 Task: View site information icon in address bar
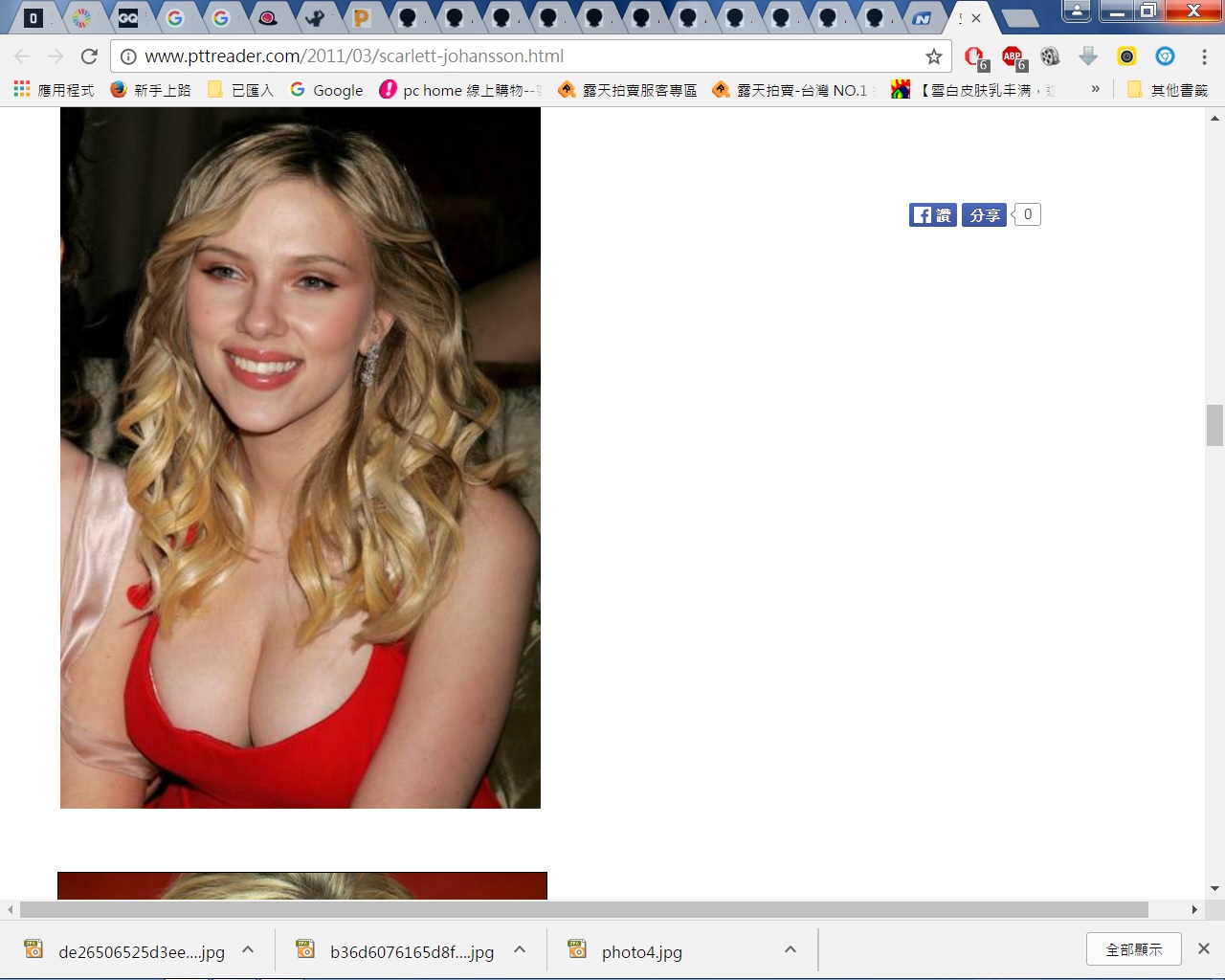coord(128,56)
